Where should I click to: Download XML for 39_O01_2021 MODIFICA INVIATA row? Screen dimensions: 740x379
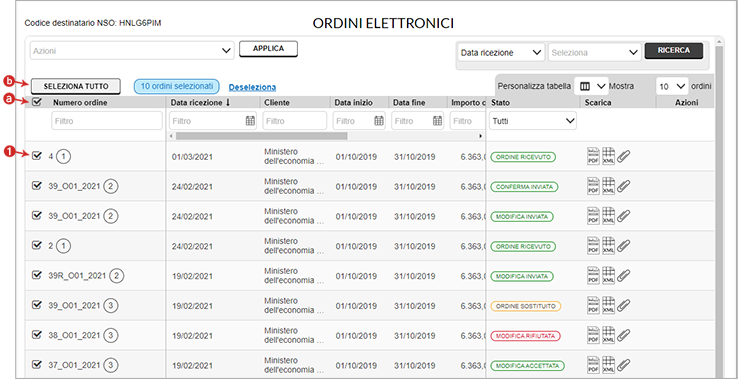coord(608,216)
